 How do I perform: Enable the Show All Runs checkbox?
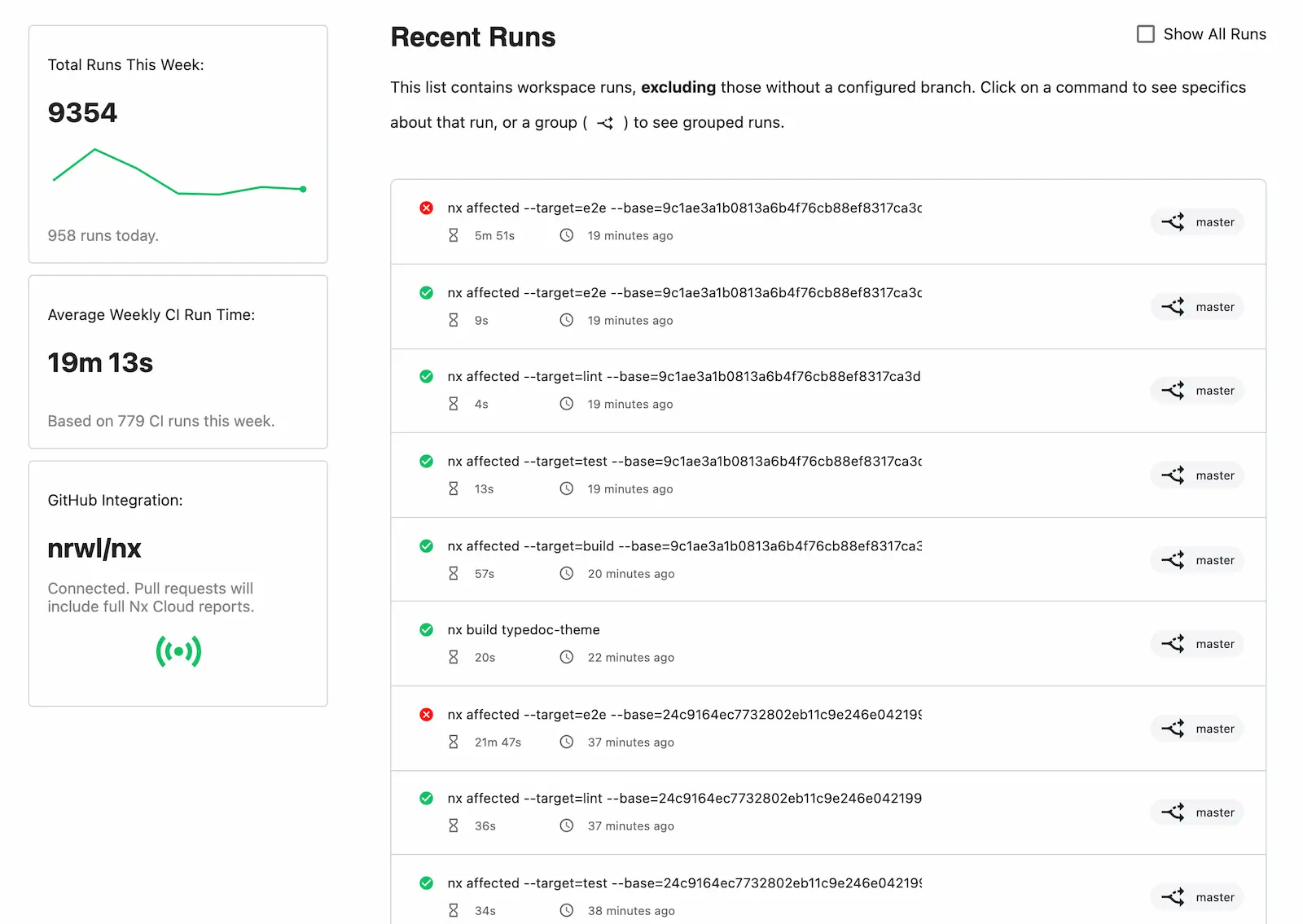tap(1145, 34)
